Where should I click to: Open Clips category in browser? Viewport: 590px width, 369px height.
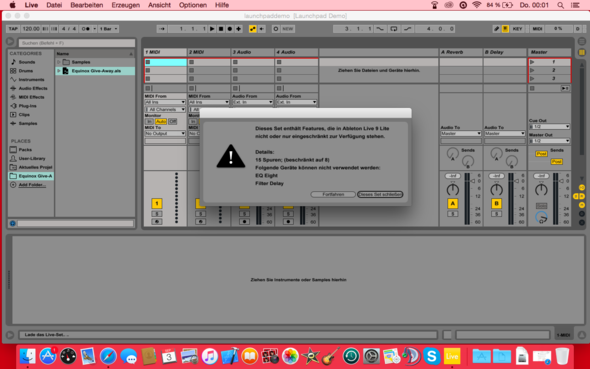(24, 115)
